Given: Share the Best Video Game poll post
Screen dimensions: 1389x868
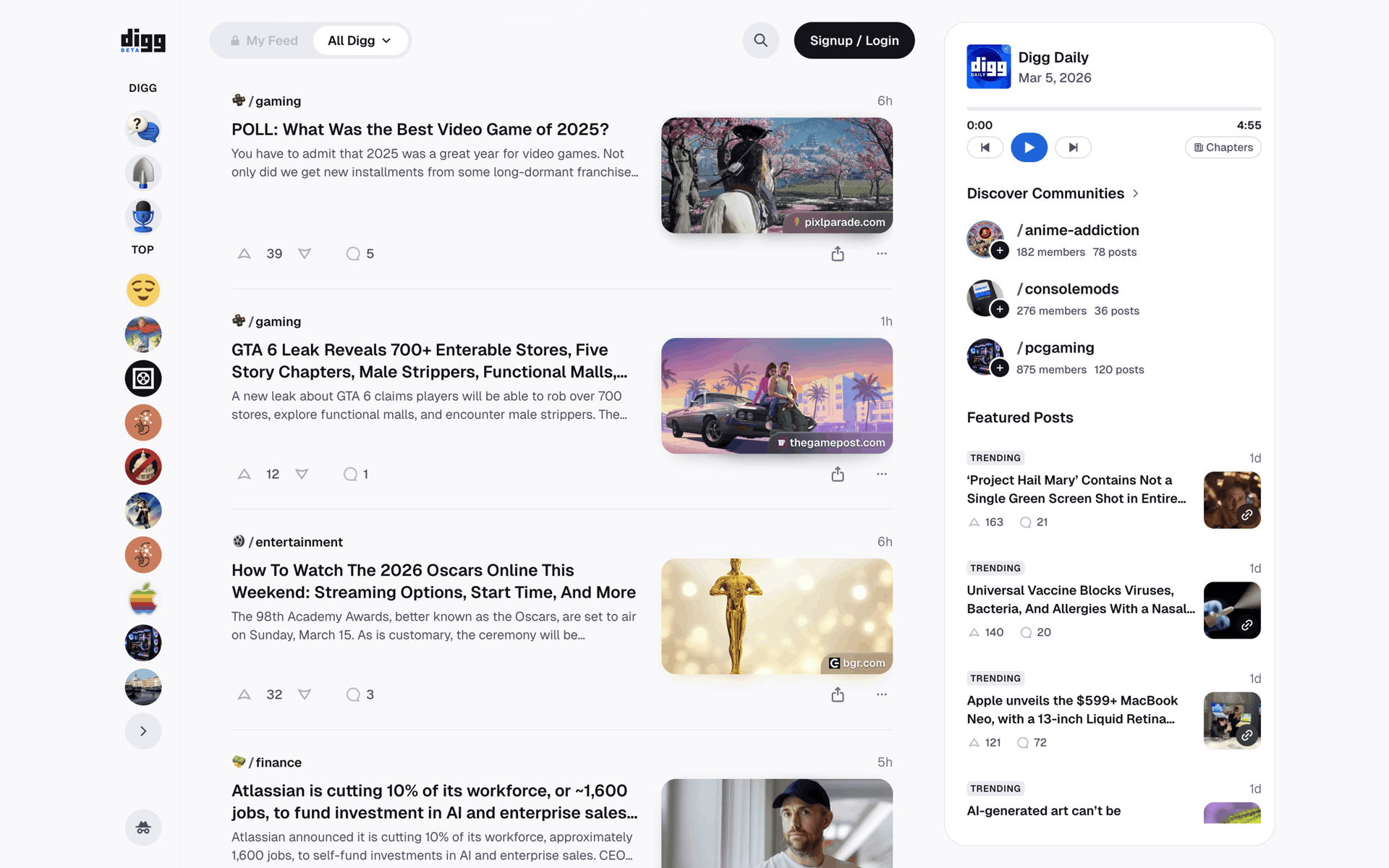Looking at the screenshot, I should pos(838,254).
